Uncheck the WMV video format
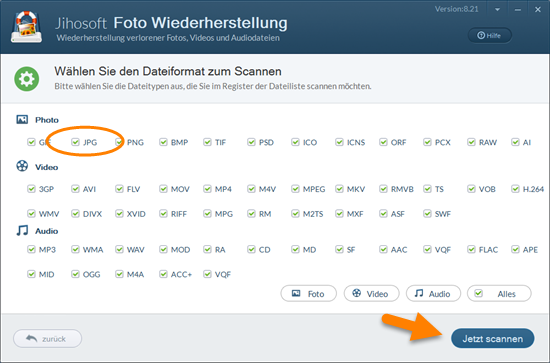 click(x=31, y=214)
